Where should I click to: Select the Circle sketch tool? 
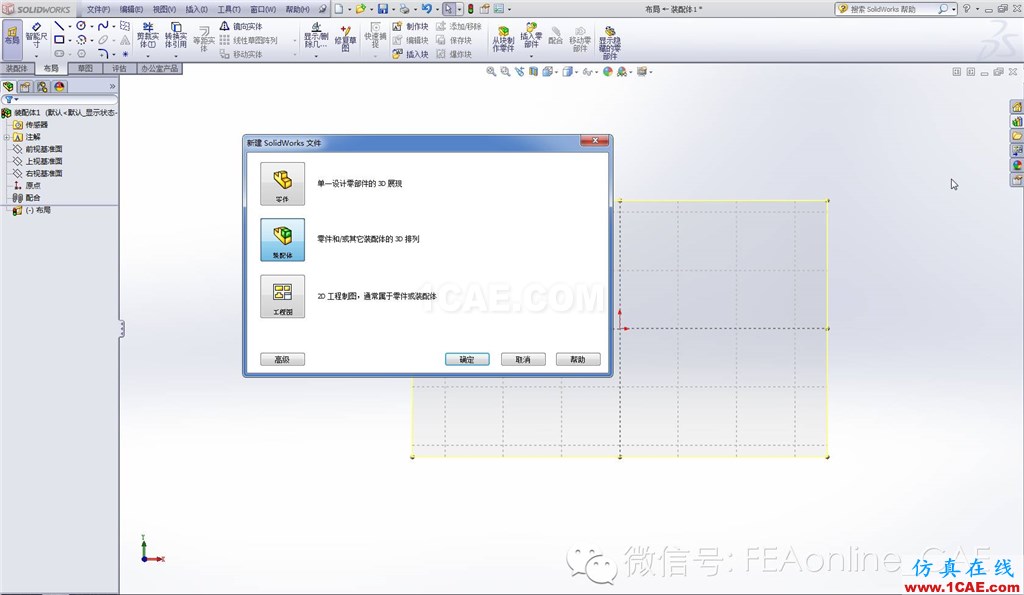pos(81,25)
